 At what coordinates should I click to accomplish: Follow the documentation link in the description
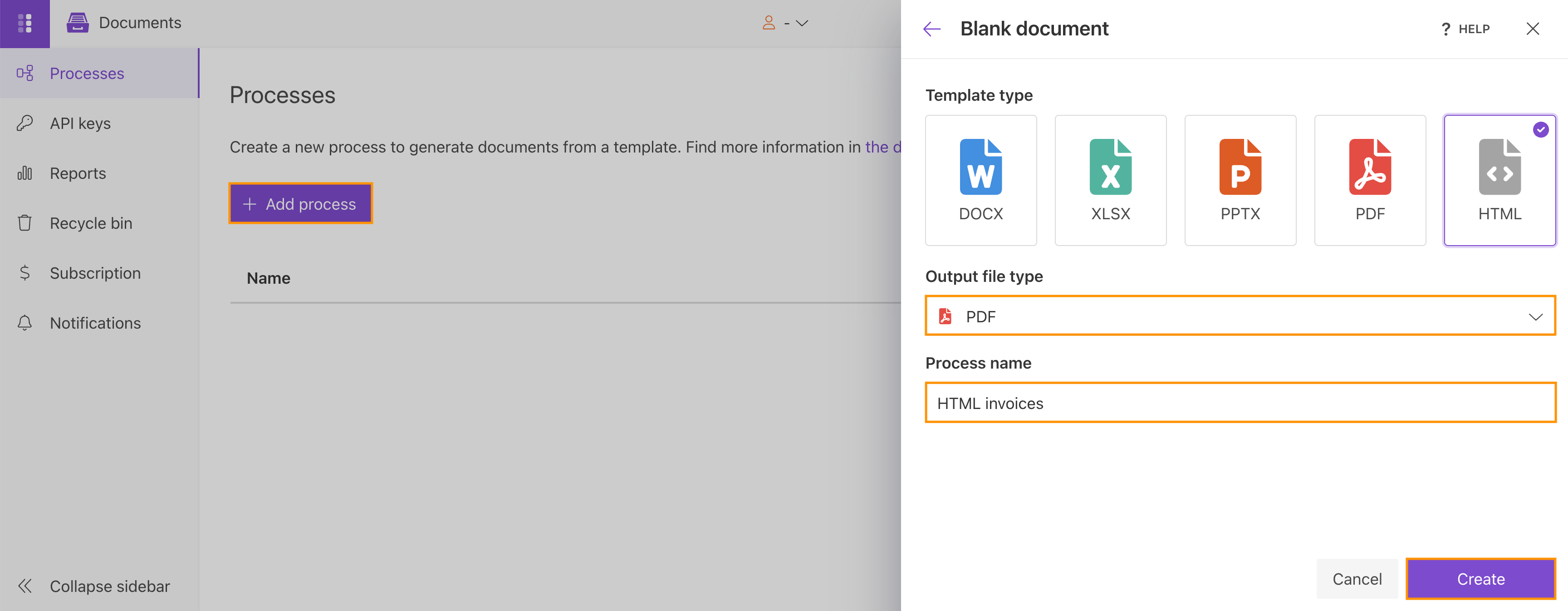pyautogui.click(x=882, y=147)
